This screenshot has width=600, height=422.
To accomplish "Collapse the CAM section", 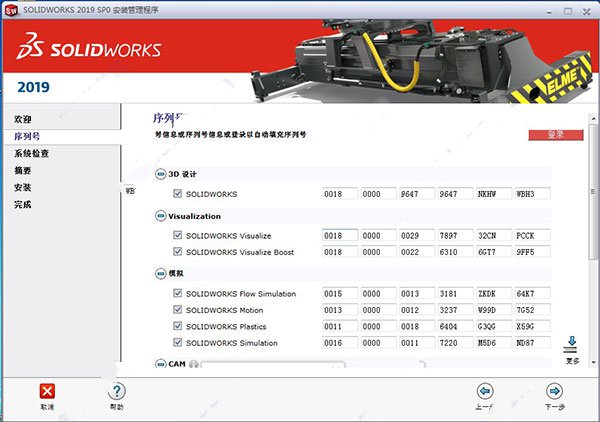I will [x=160, y=364].
